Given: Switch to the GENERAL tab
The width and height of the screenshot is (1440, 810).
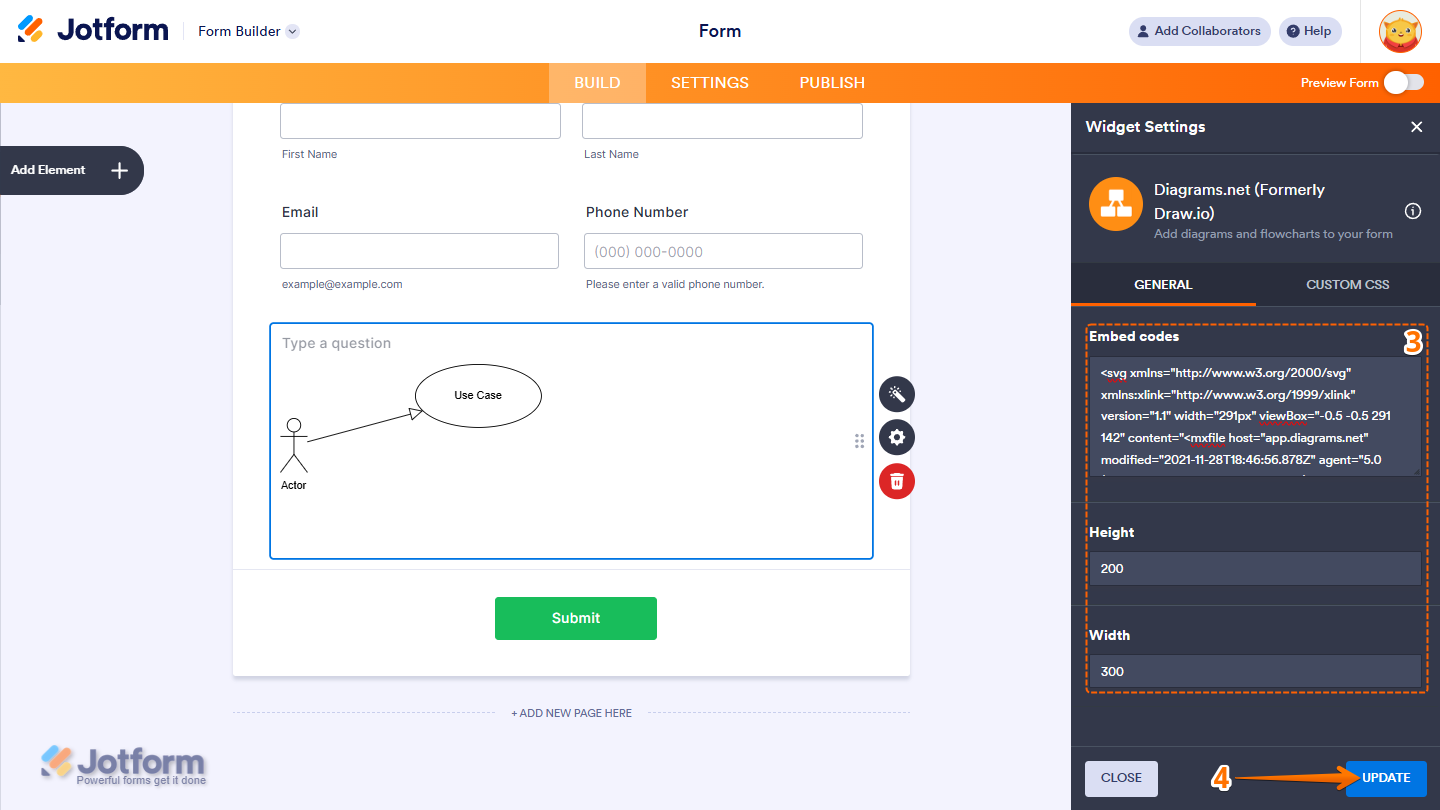Looking at the screenshot, I should [x=1163, y=285].
